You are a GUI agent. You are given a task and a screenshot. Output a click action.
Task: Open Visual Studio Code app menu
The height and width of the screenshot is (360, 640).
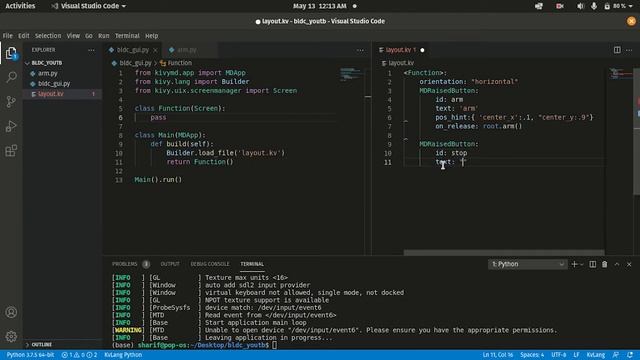[88, 6]
